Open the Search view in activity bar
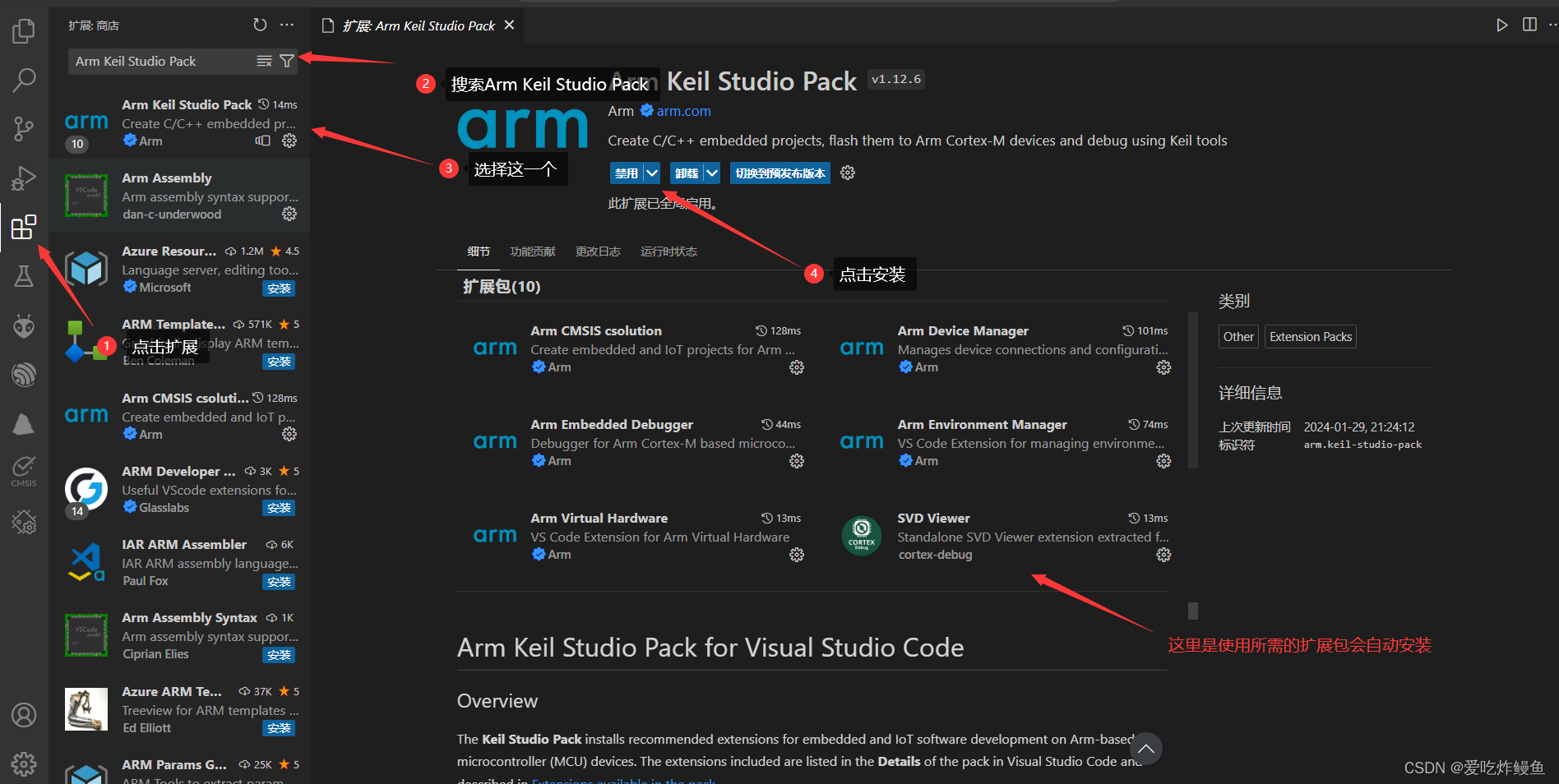This screenshot has height=784, width=1559. (24, 80)
